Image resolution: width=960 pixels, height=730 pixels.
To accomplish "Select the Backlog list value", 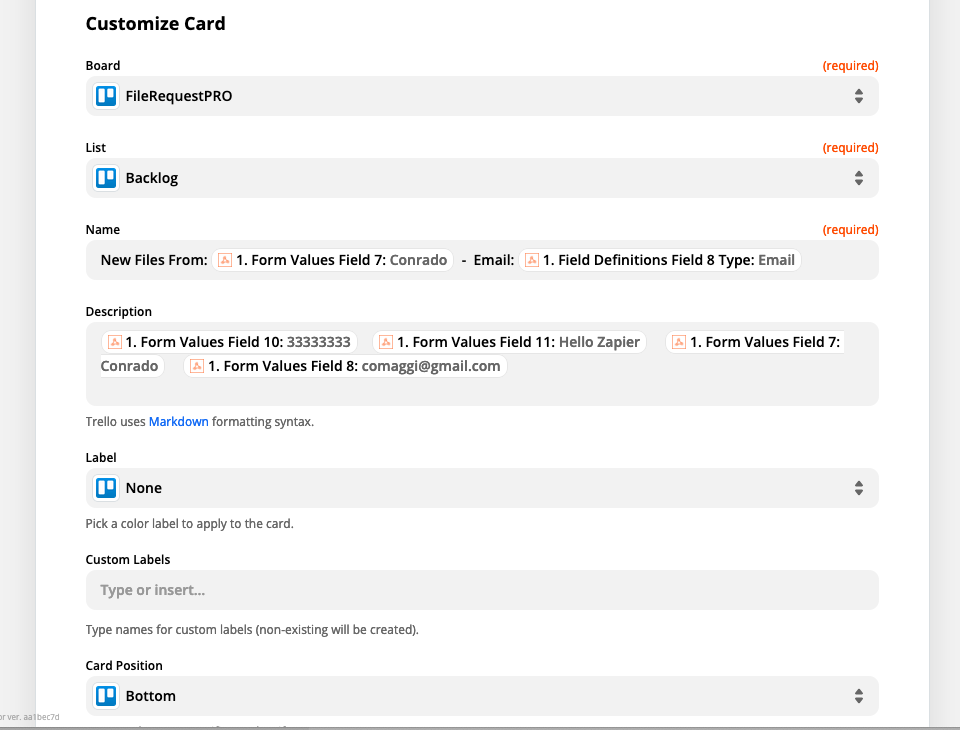I will click(152, 178).
